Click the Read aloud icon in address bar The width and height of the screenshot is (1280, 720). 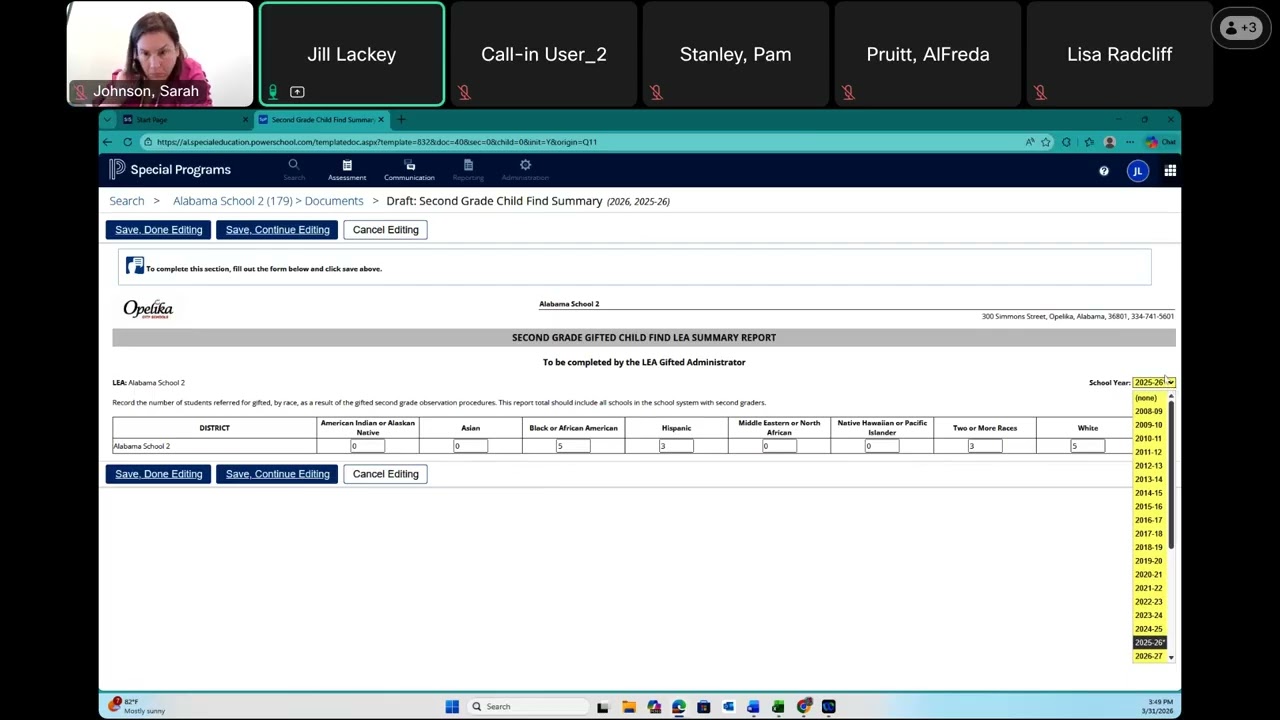click(1030, 142)
